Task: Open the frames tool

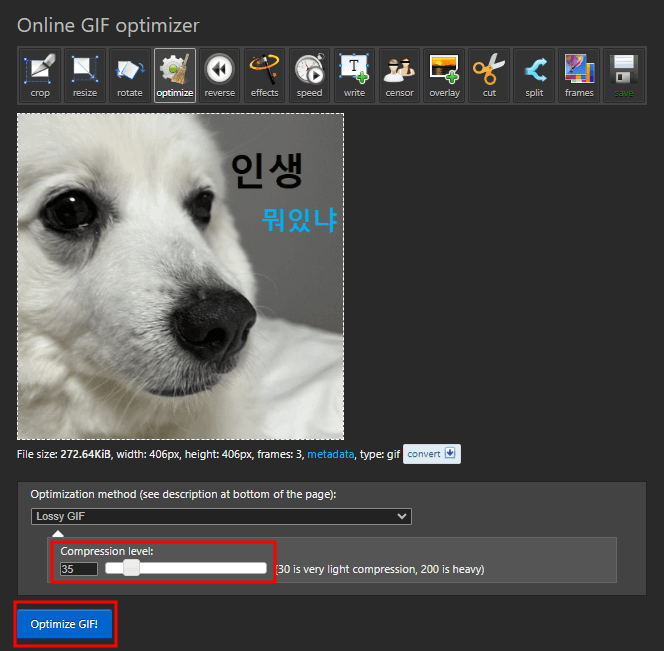Action: point(579,75)
